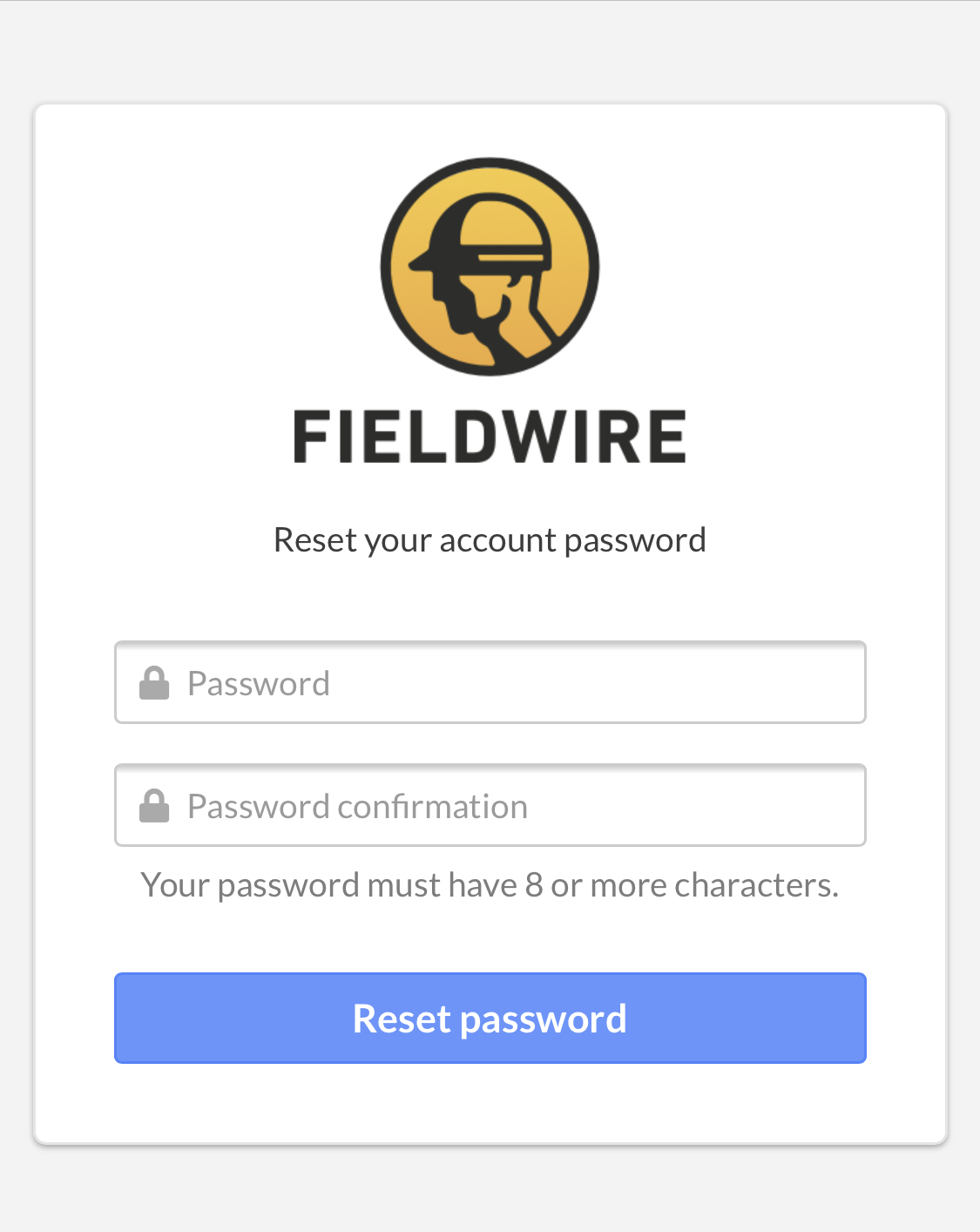Click the white "Reset password" button label

[x=490, y=1019]
